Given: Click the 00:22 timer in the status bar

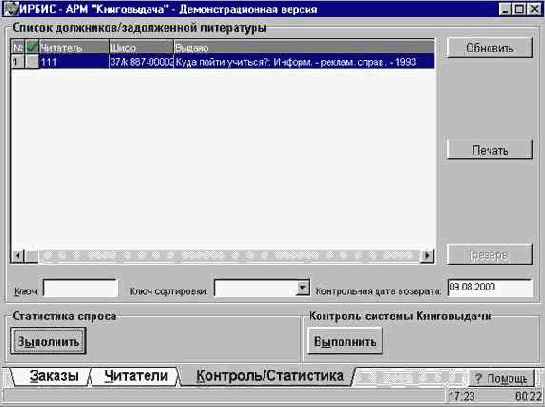Looking at the screenshot, I should (527, 396).
